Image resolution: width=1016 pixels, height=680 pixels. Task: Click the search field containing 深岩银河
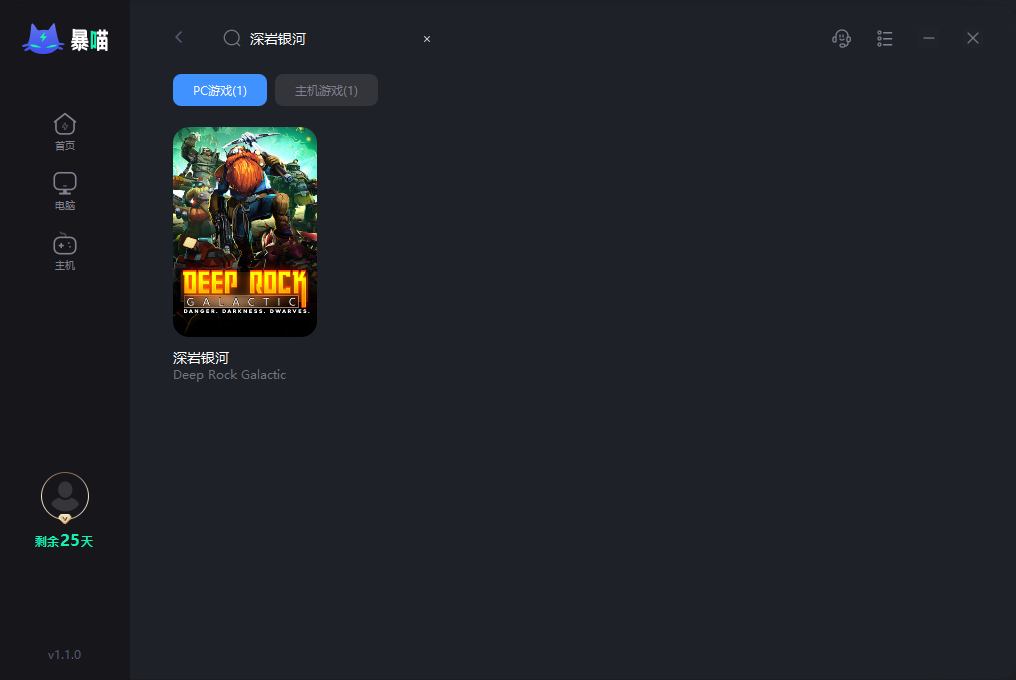327,39
